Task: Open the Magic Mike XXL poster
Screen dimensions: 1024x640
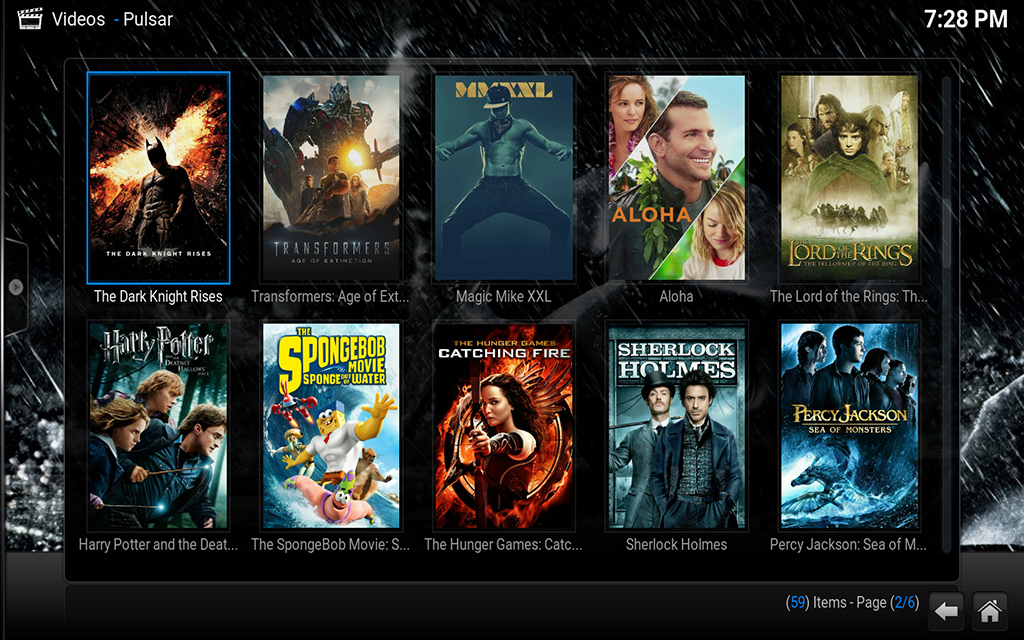Action: point(504,178)
